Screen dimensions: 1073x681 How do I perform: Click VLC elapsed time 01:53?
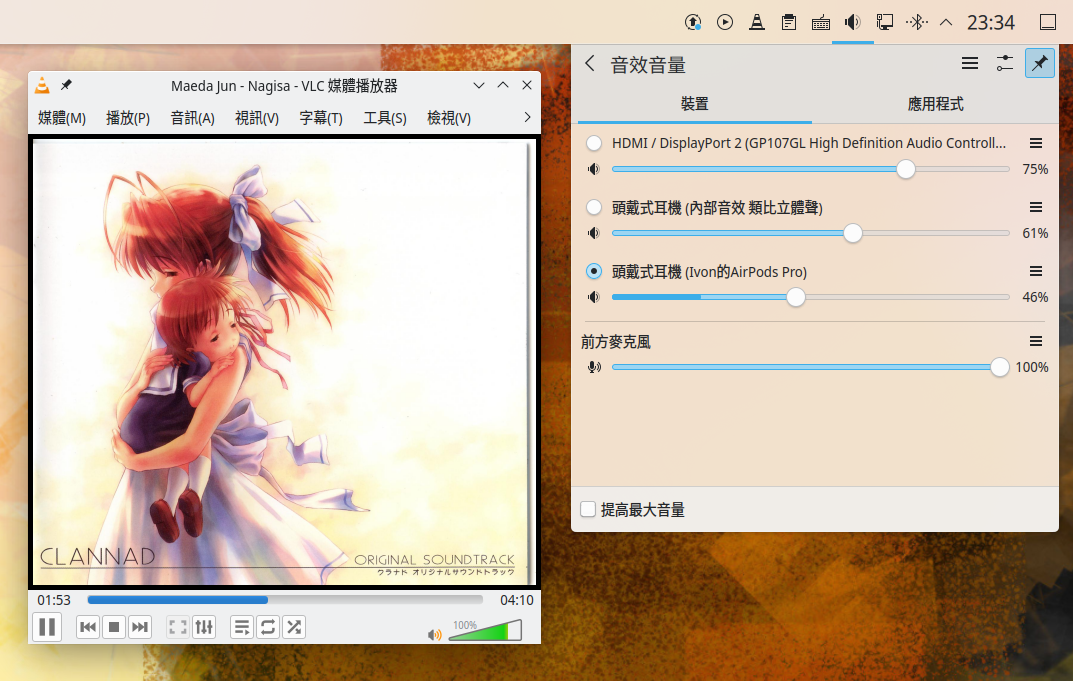[x=54, y=600]
